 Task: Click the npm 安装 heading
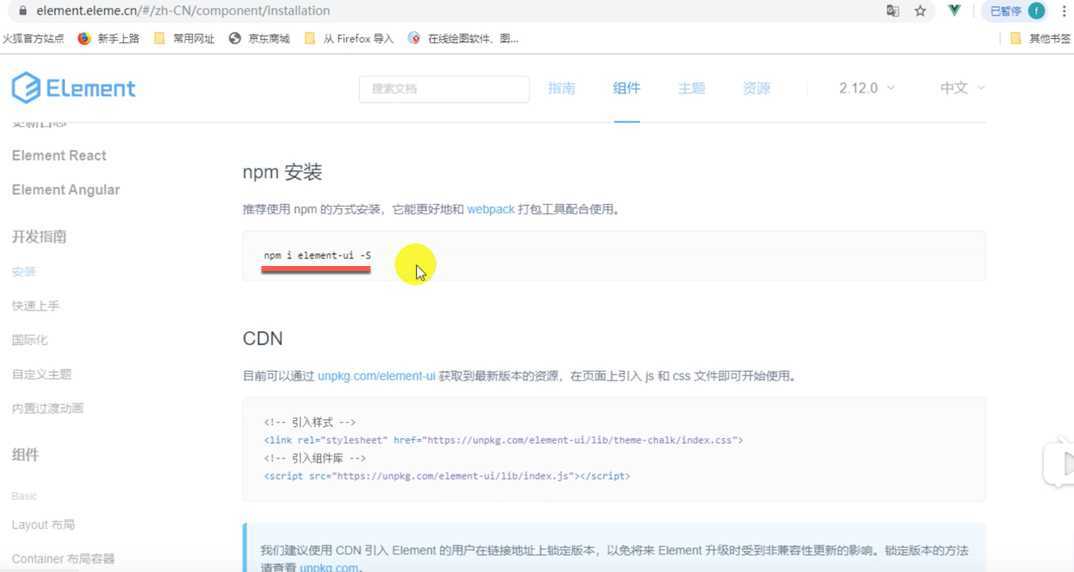(x=282, y=172)
